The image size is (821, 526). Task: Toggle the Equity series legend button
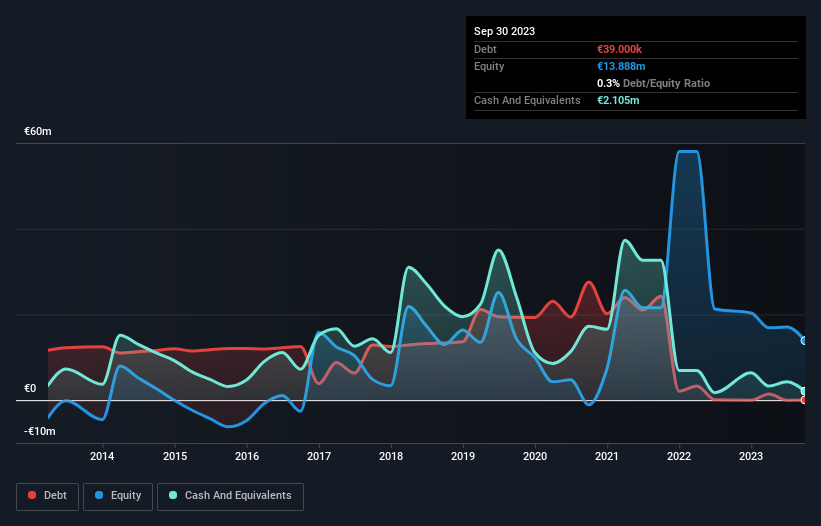118,496
